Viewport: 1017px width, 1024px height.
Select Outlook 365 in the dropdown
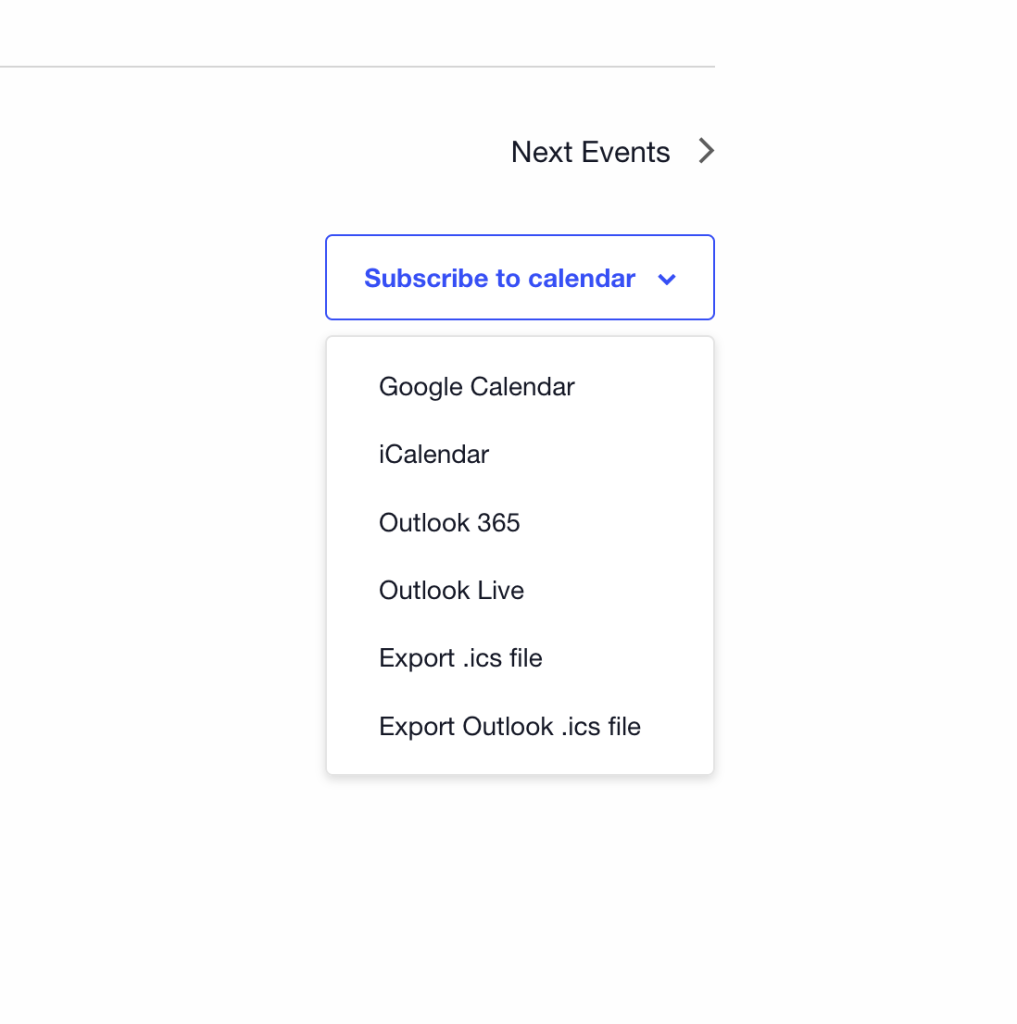(449, 523)
